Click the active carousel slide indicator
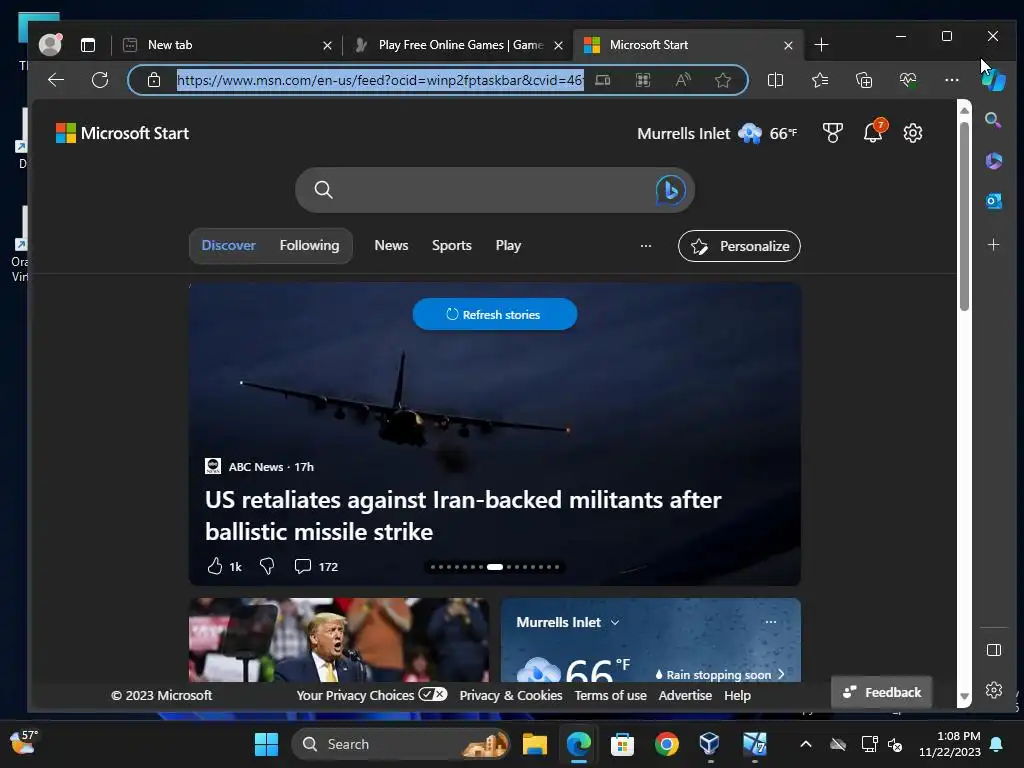This screenshot has height=768, width=1024. coord(495,567)
